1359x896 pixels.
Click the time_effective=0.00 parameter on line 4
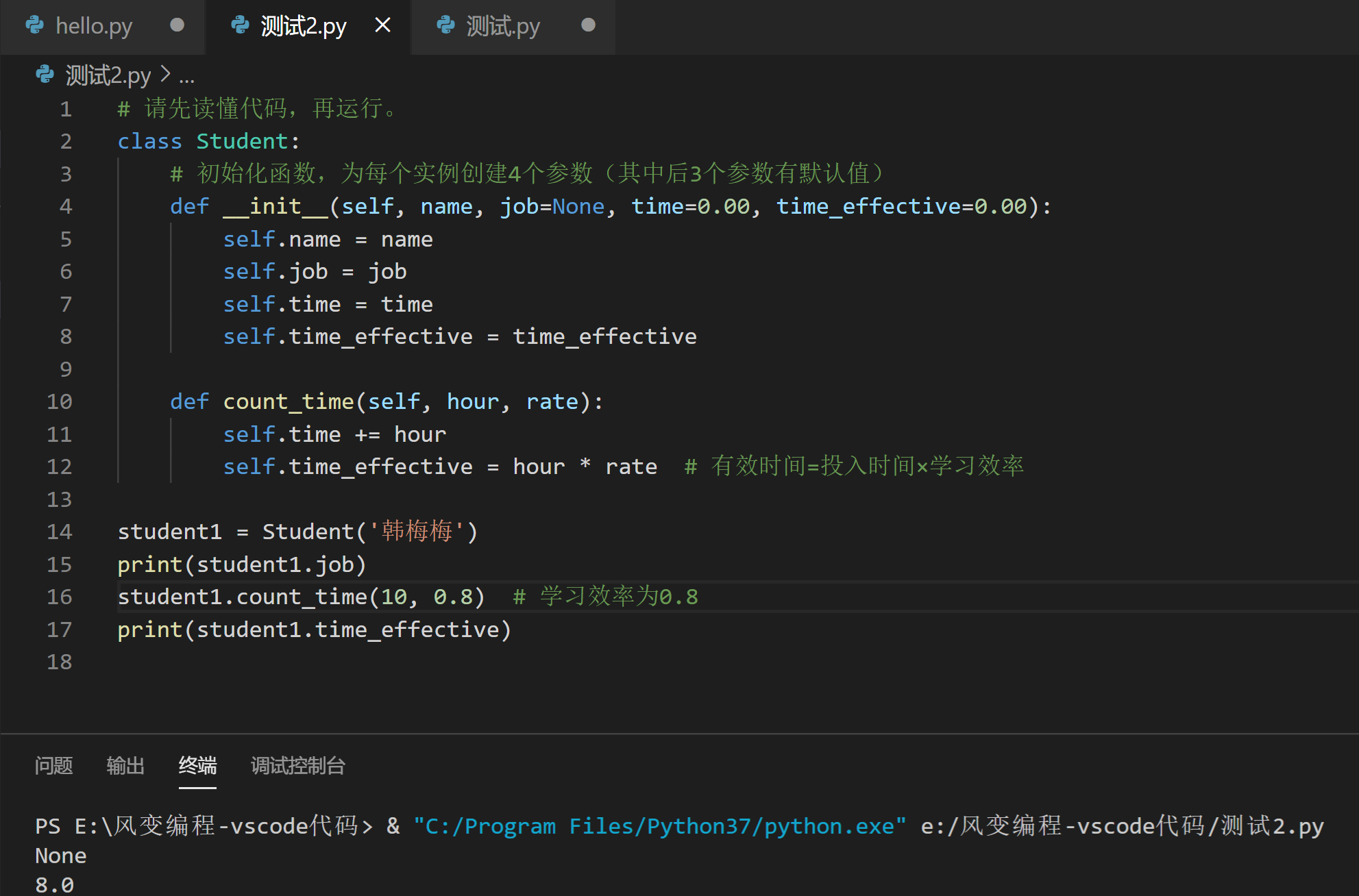[x=902, y=206]
